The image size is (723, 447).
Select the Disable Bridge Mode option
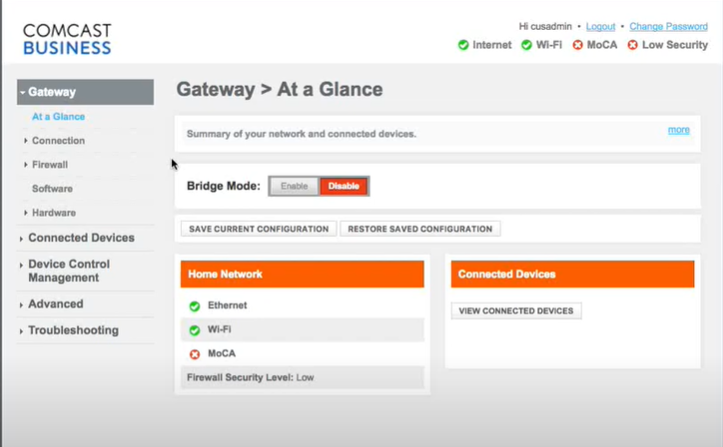point(343,186)
